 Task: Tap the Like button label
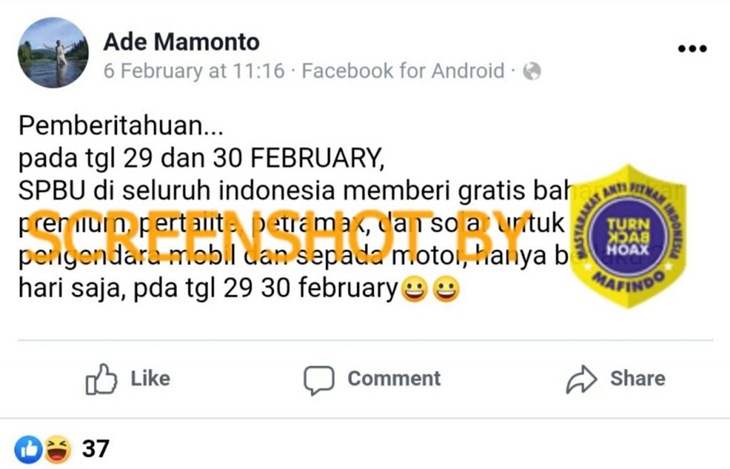pyautogui.click(x=150, y=378)
